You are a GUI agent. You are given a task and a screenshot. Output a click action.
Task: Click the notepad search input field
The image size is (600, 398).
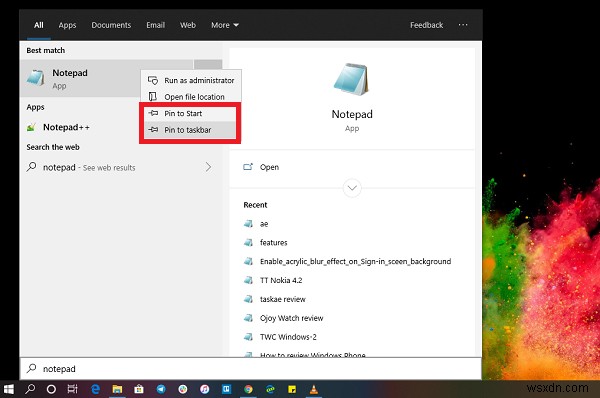[251, 368]
